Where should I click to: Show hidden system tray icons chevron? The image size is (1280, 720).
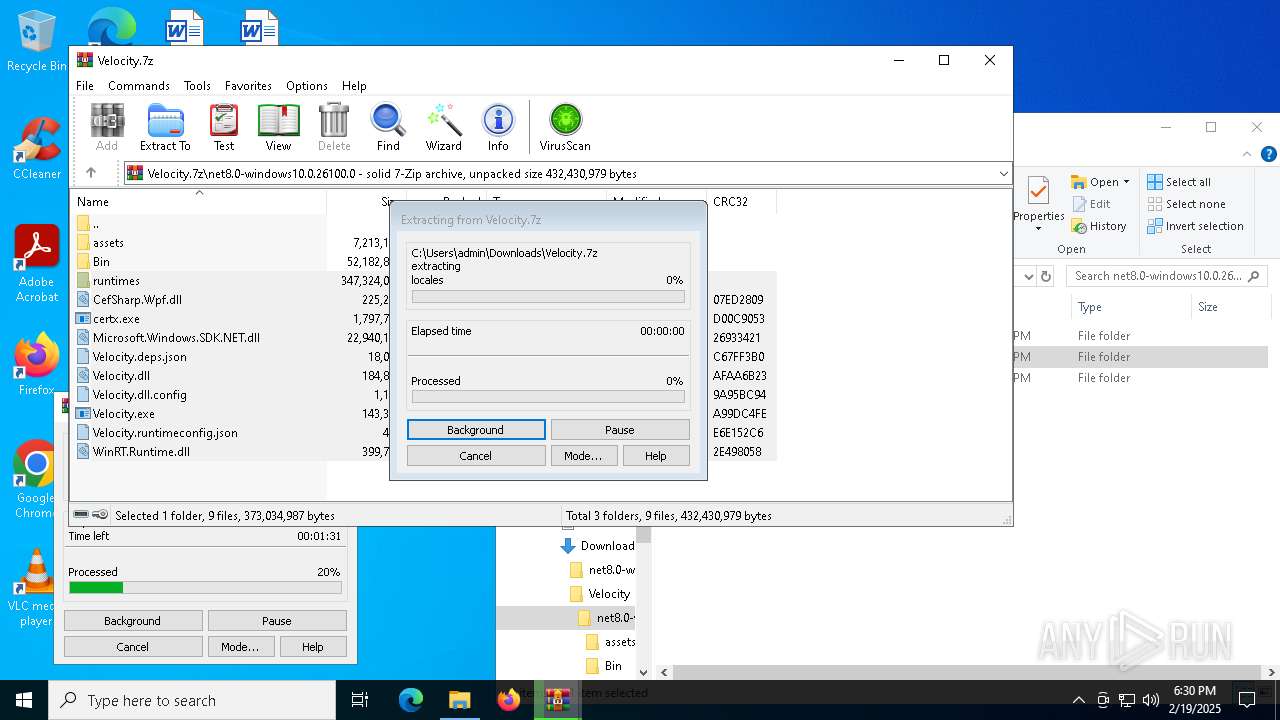pyautogui.click(x=1078, y=700)
